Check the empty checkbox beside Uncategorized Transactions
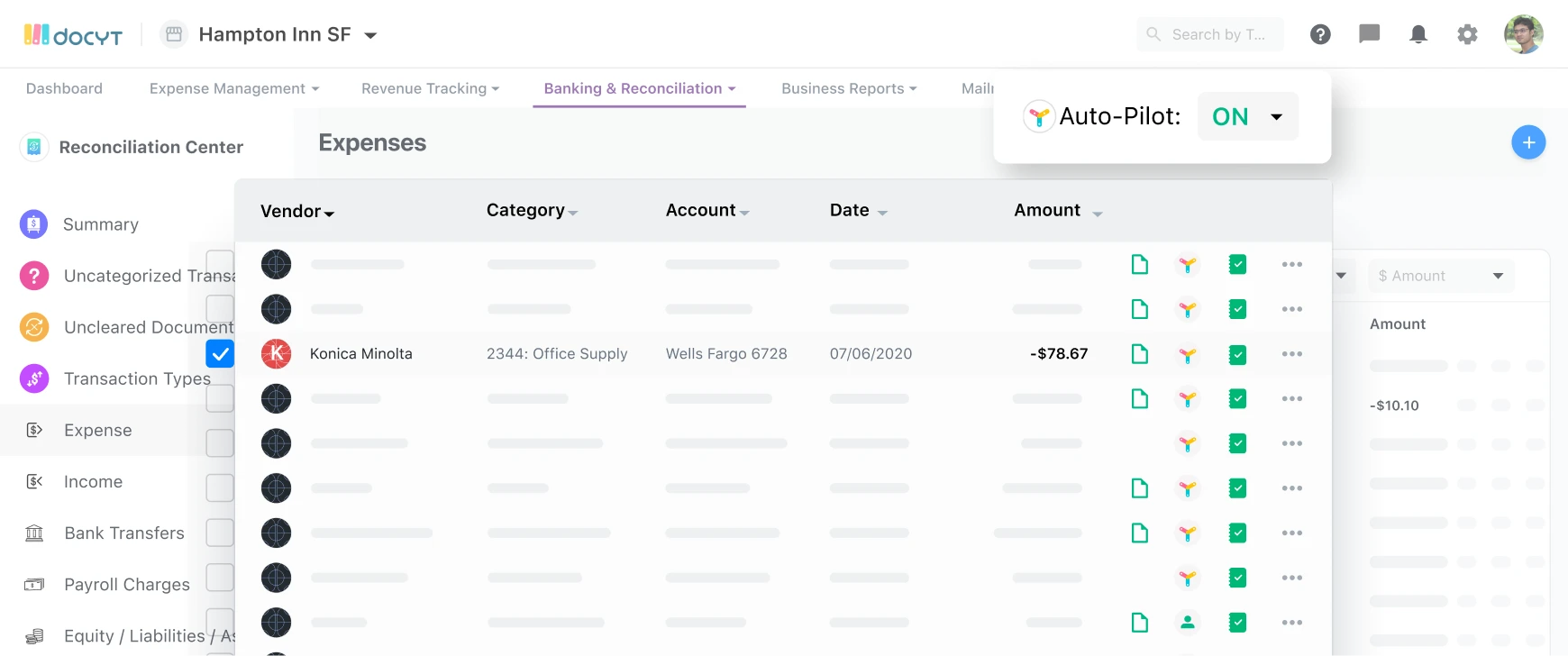Image resolution: width=1568 pixels, height=656 pixels. click(x=220, y=264)
